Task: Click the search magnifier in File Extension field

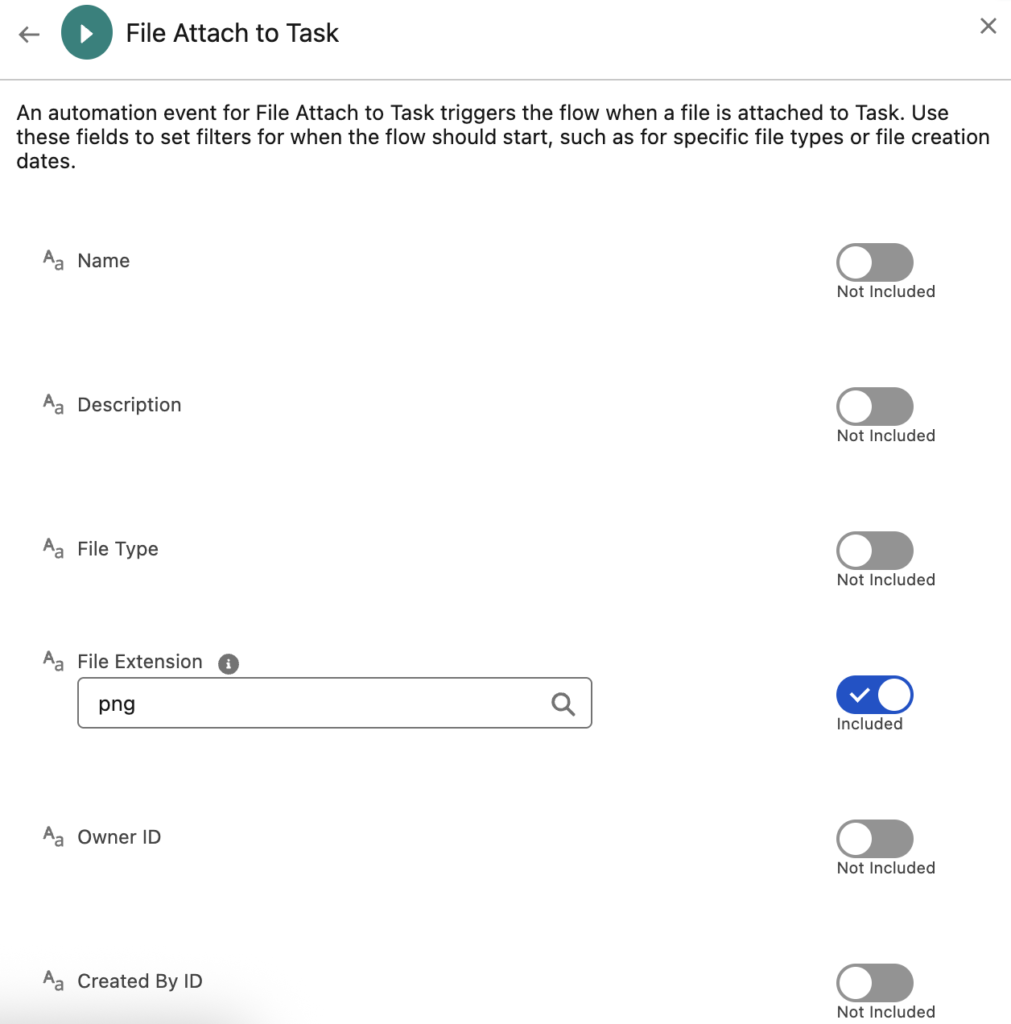Action: [563, 704]
